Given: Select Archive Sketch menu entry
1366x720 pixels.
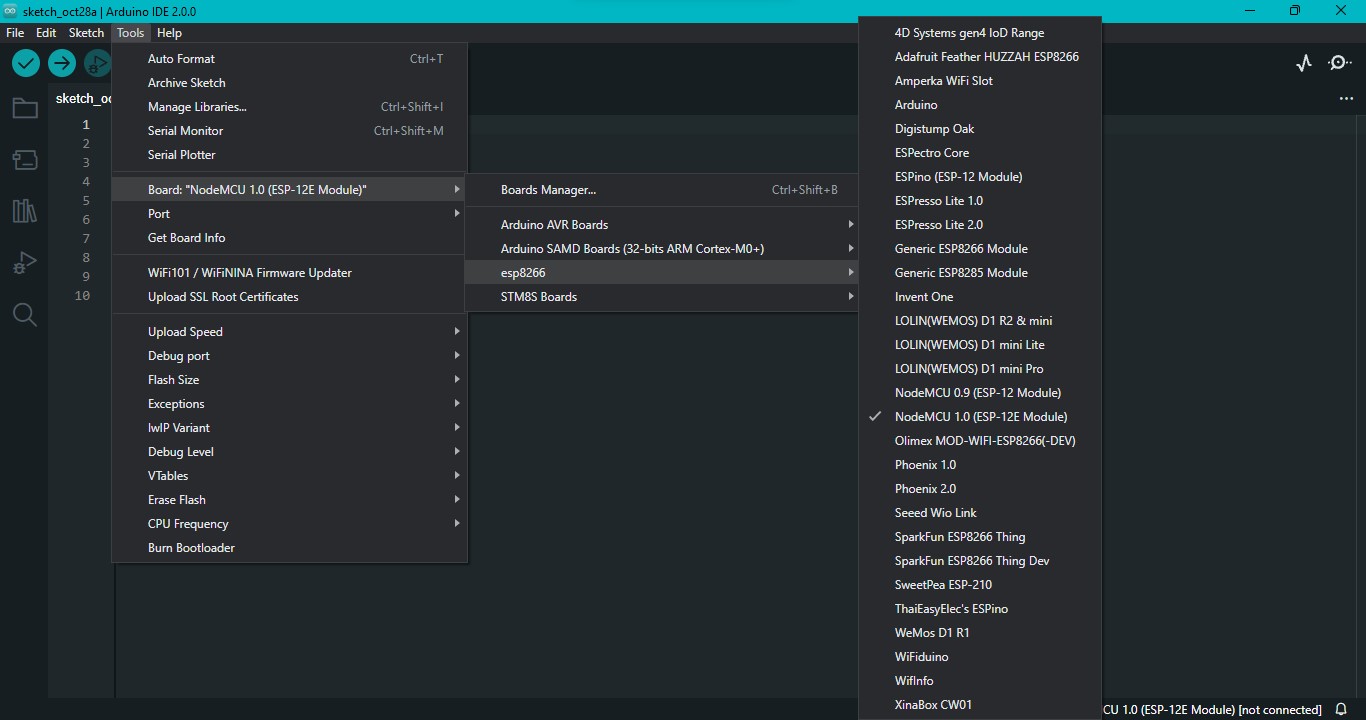Looking at the screenshot, I should [x=290, y=83].
